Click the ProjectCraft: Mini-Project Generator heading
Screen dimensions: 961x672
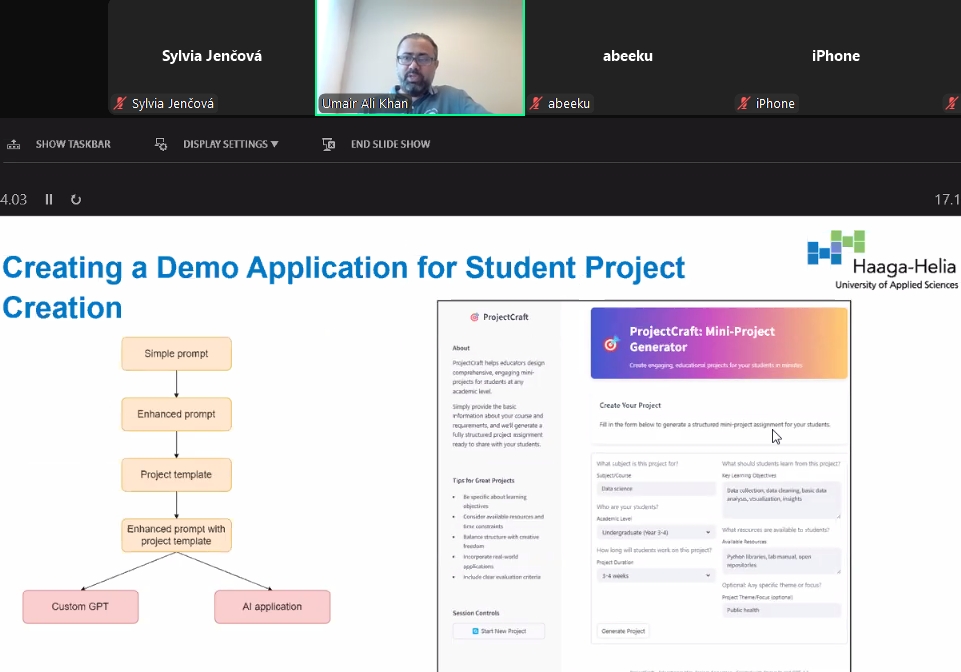[x=702, y=339]
